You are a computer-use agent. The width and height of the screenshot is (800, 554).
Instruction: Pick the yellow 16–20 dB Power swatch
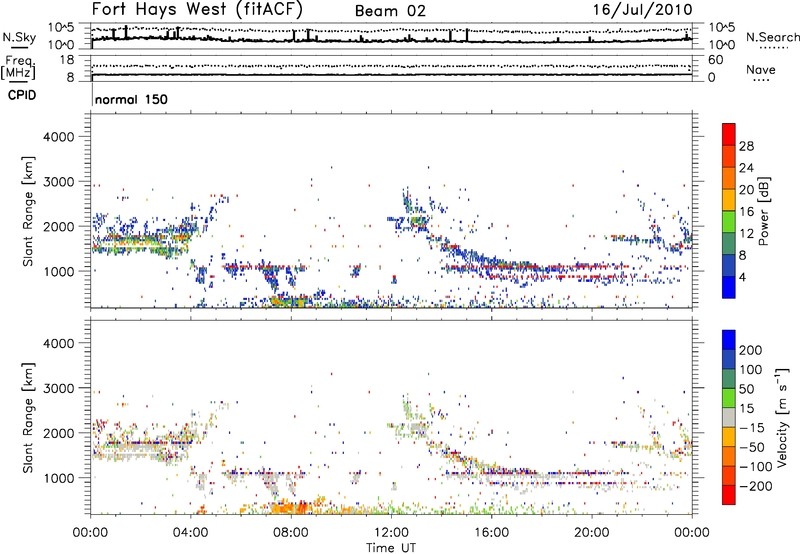click(729, 199)
